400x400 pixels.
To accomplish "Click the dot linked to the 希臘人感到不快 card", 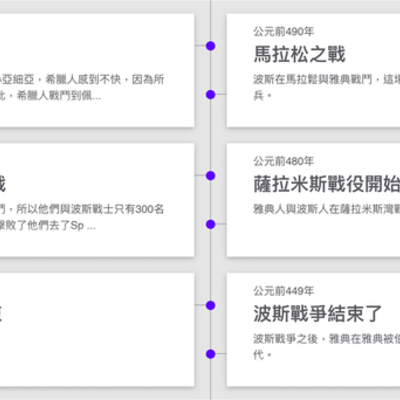I will click(210, 46).
